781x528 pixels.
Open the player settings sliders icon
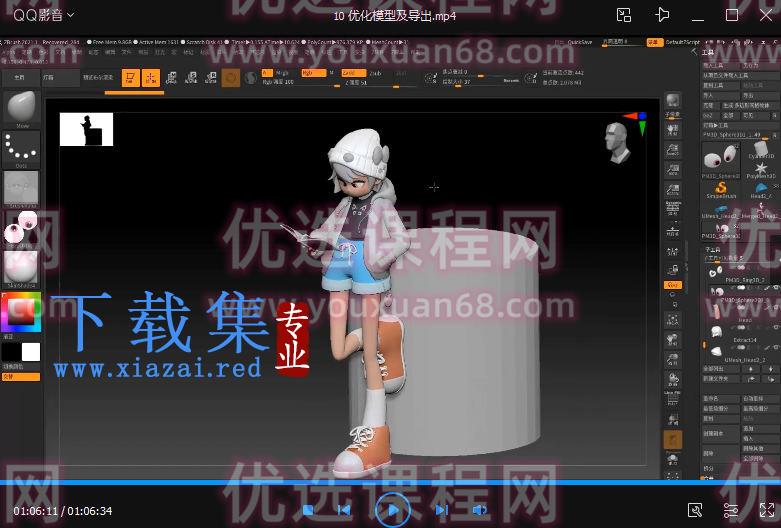pos(731,510)
